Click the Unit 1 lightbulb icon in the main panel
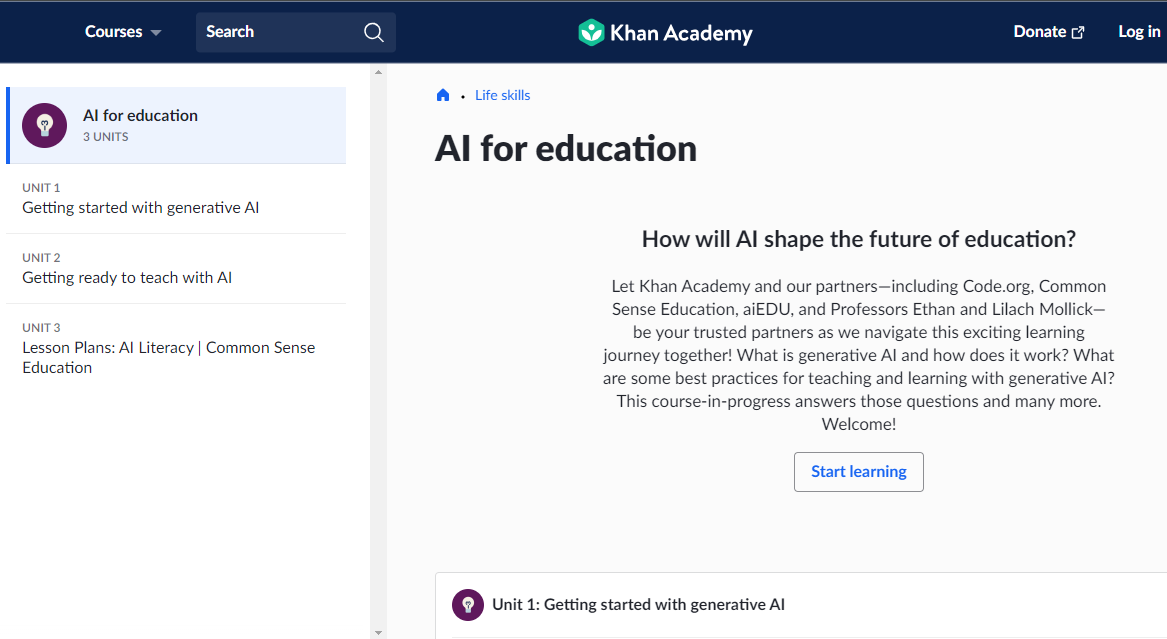Image resolution: width=1167 pixels, height=639 pixels. [468, 605]
